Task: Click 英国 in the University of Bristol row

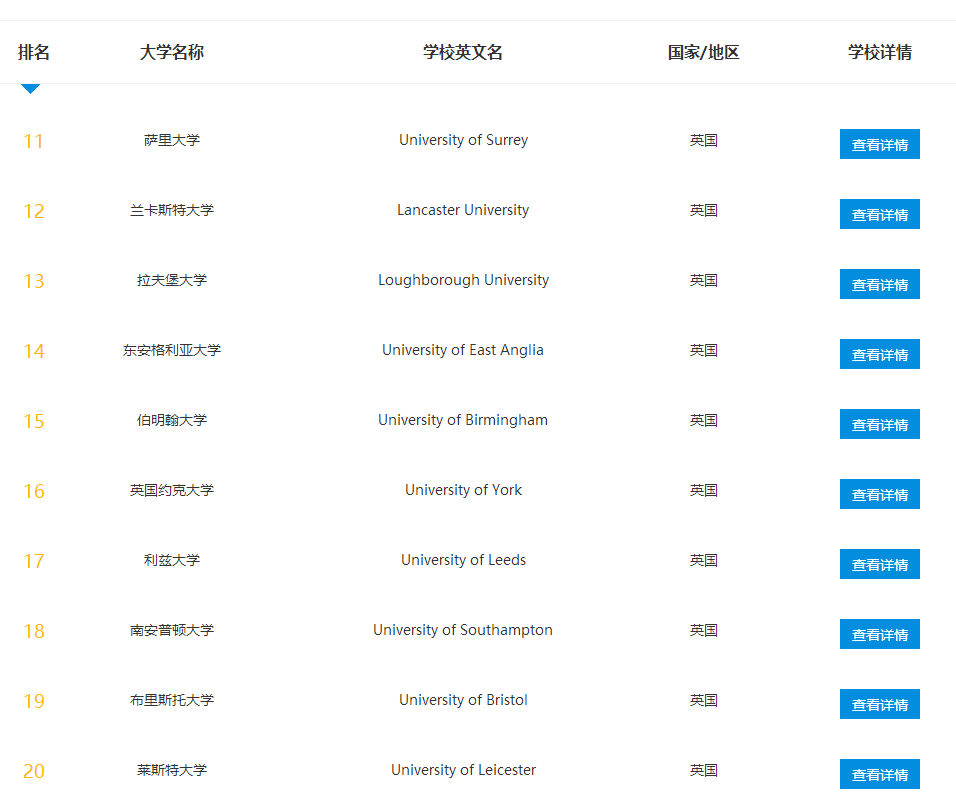Action: [704, 700]
